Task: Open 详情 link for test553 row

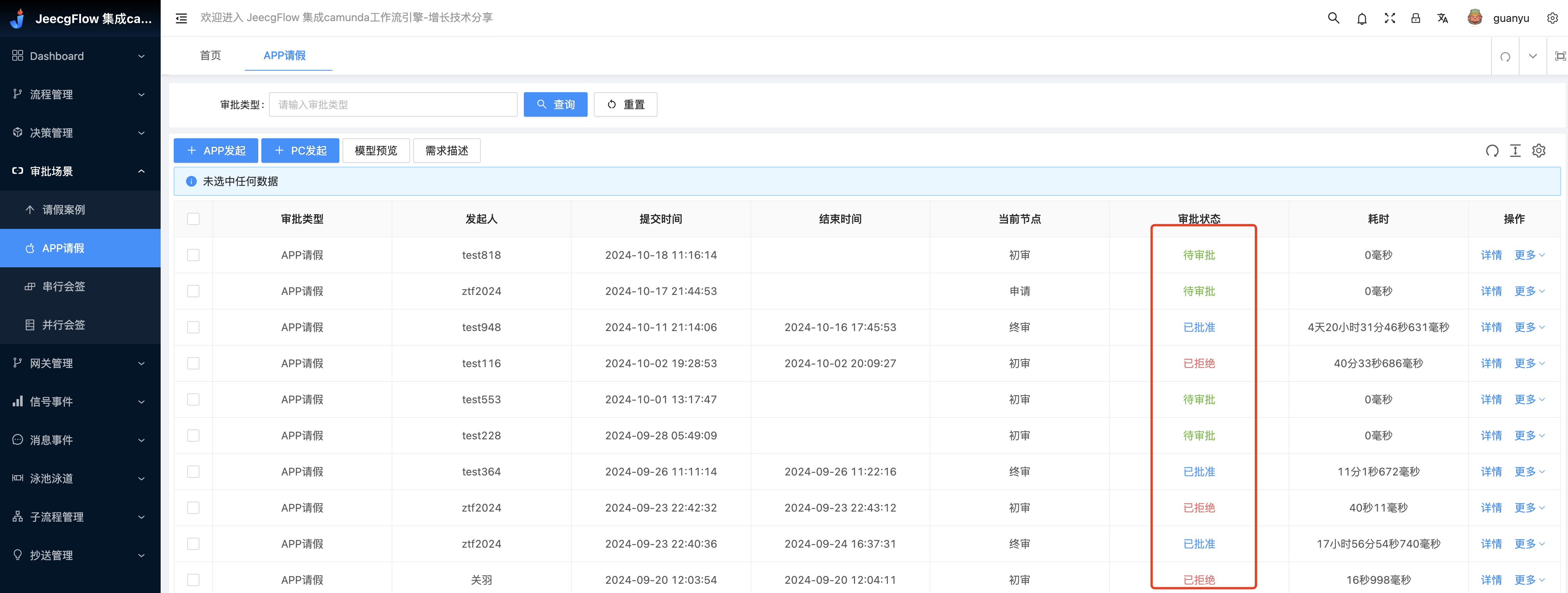Action: point(1491,399)
